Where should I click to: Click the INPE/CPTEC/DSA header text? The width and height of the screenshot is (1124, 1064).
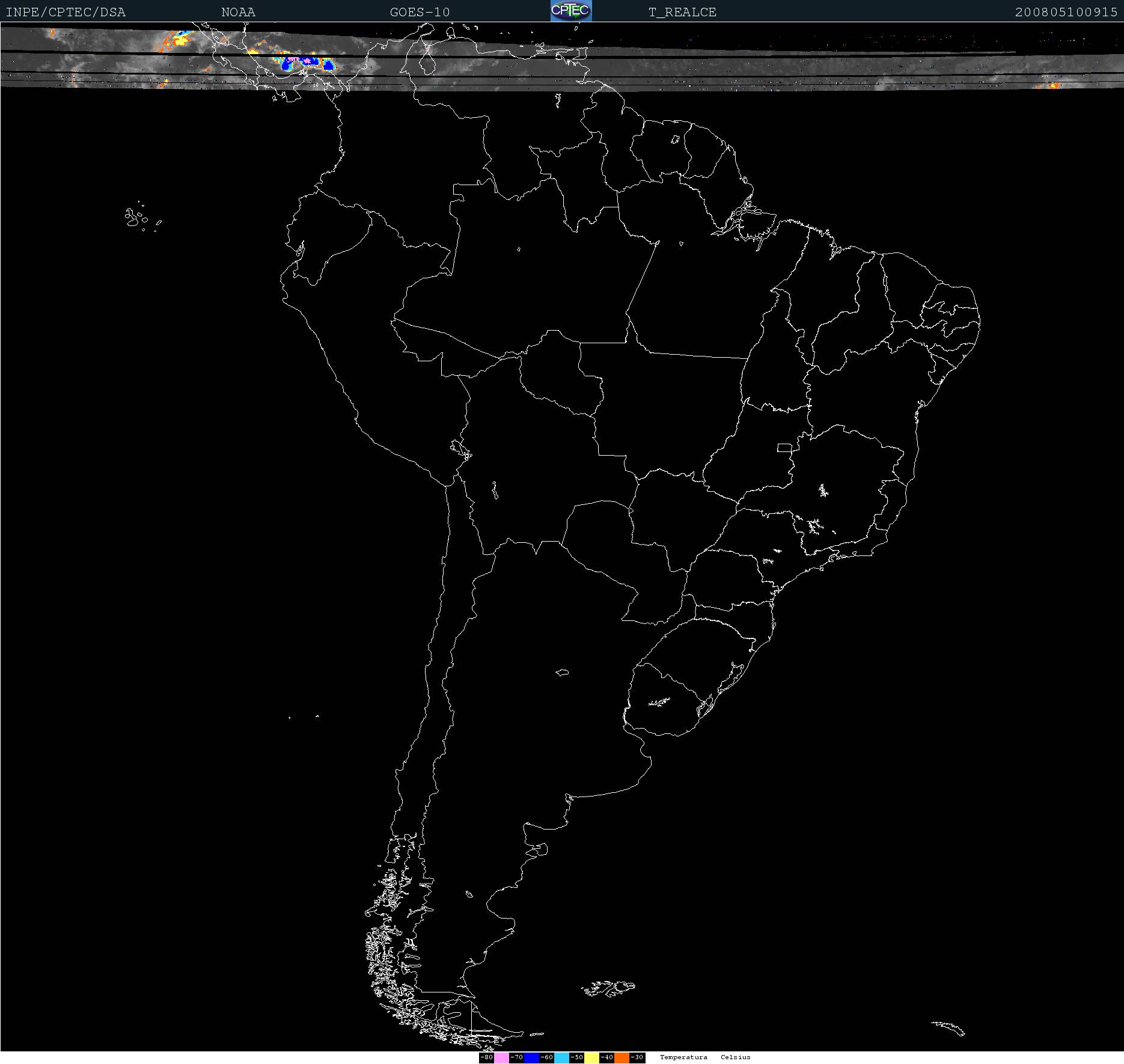pos(66,12)
